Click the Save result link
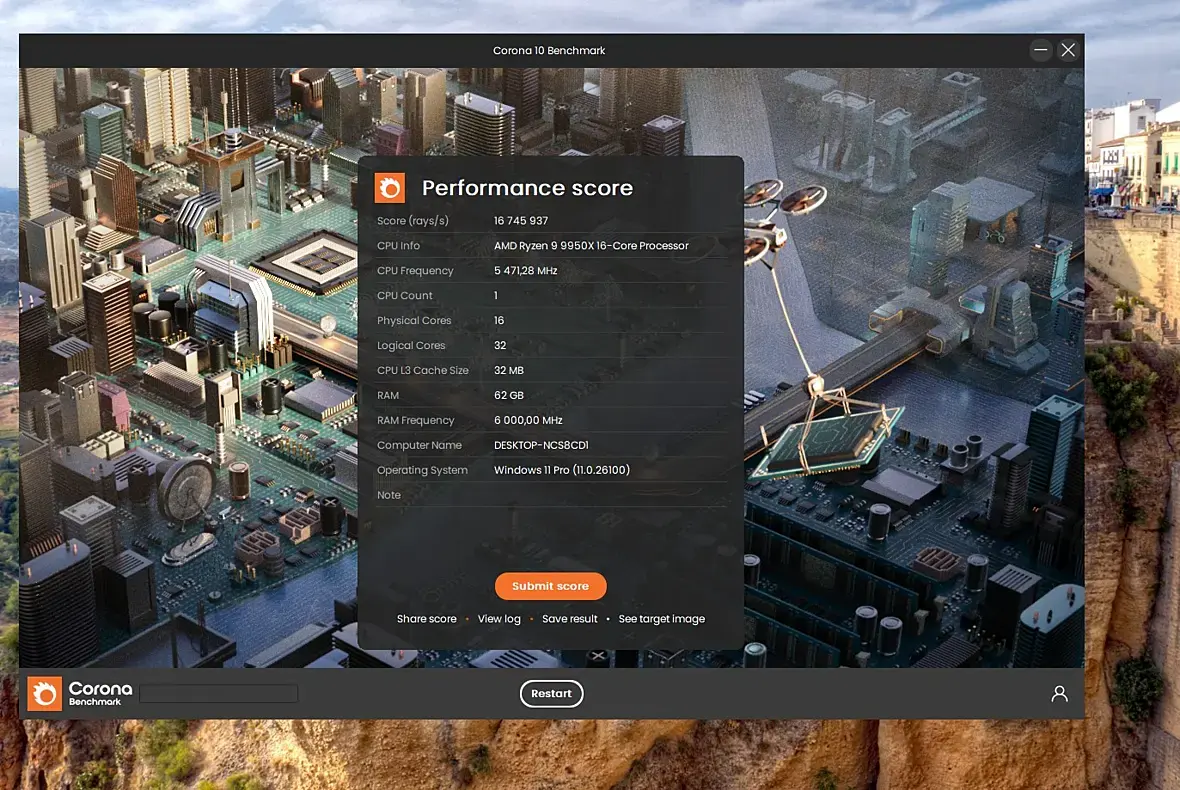This screenshot has height=790, width=1180. pyautogui.click(x=570, y=619)
